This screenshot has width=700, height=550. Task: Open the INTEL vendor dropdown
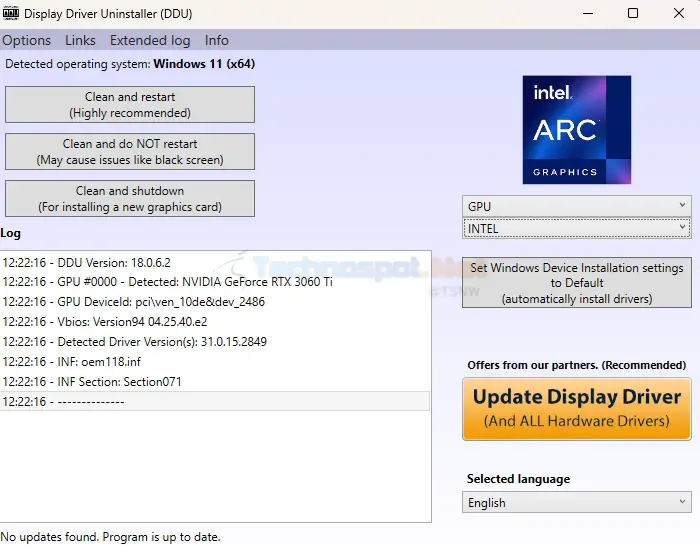click(577, 229)
